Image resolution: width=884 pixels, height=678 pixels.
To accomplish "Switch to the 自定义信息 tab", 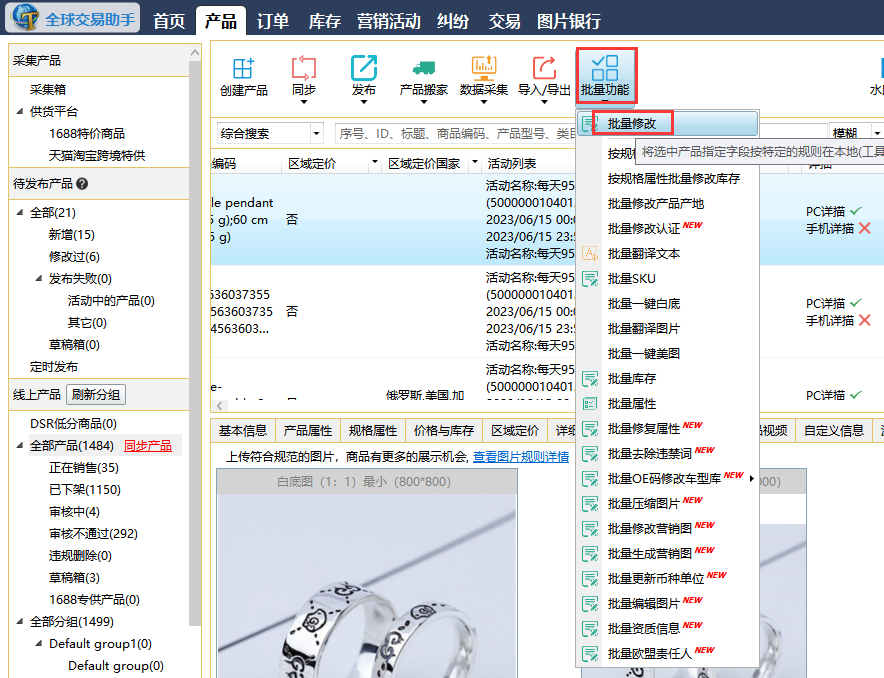I will tap(834, 431).
